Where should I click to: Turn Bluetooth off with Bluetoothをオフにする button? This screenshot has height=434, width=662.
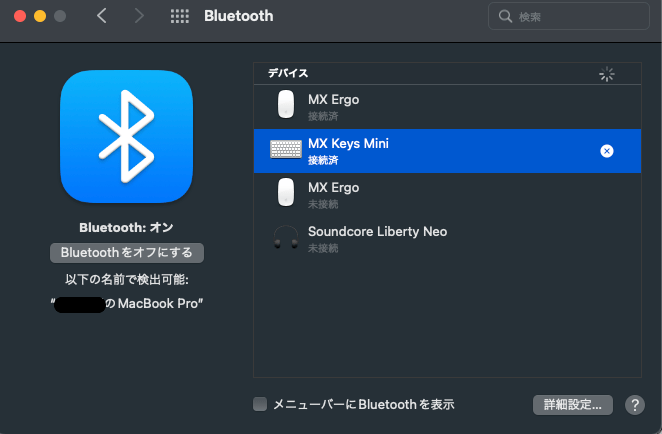click(127, 252)
